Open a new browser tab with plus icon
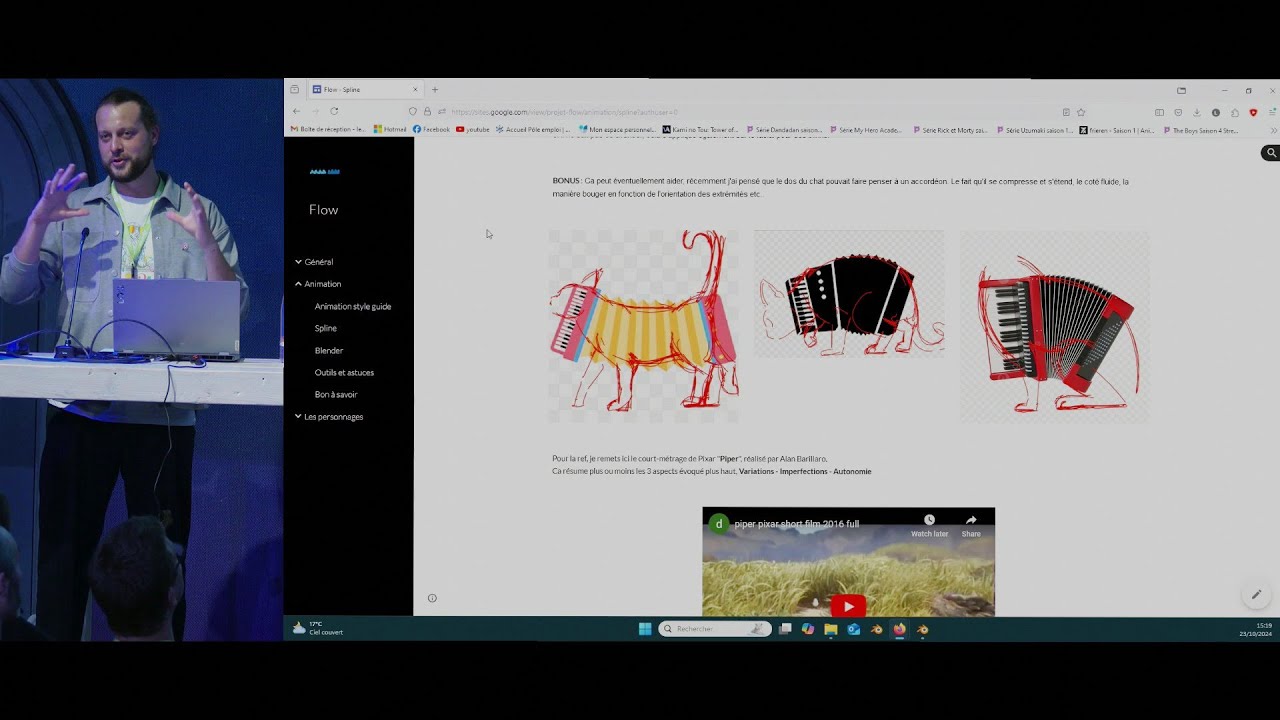The width and height of the screenshot is (1280, 720). (x=435, y=90)
